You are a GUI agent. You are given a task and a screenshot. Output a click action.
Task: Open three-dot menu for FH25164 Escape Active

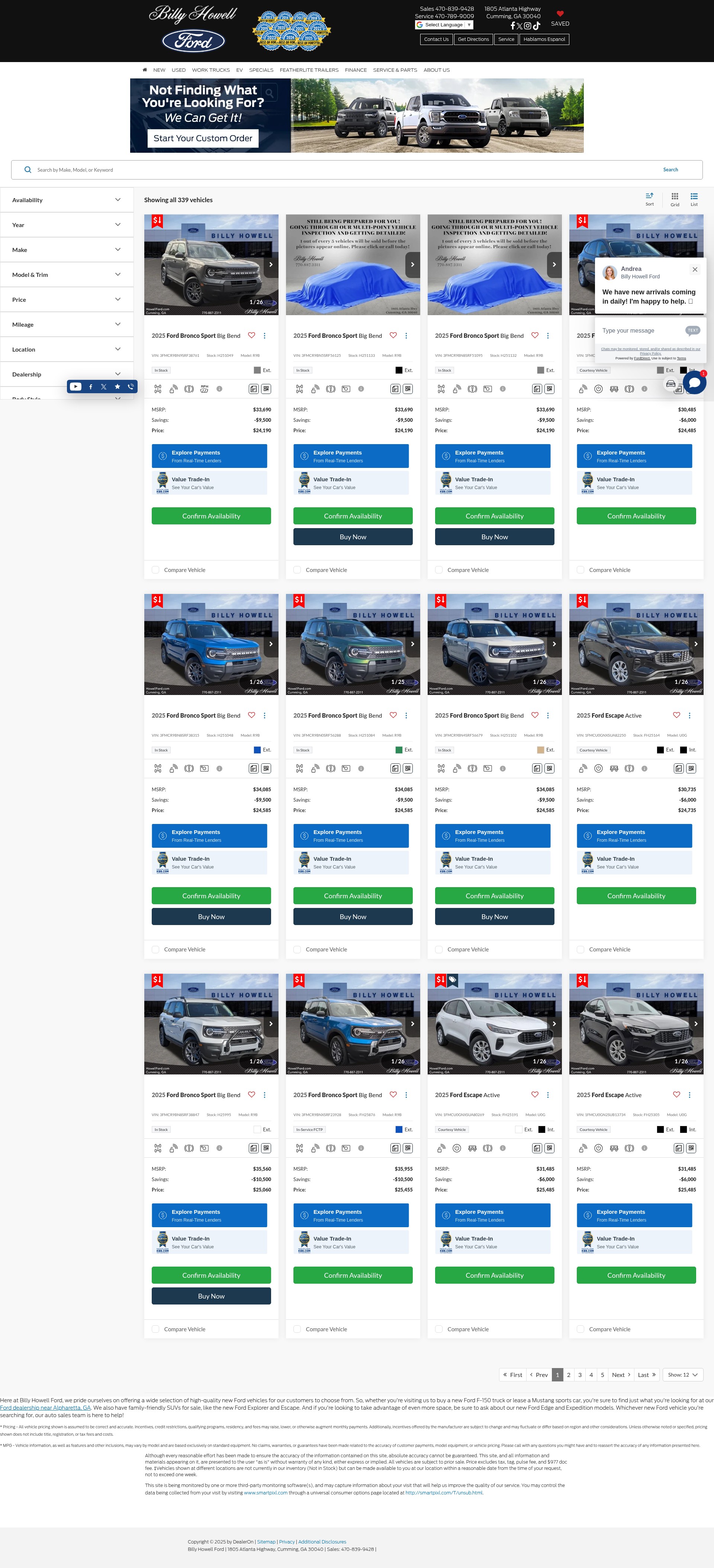click(x=689, y=715)
